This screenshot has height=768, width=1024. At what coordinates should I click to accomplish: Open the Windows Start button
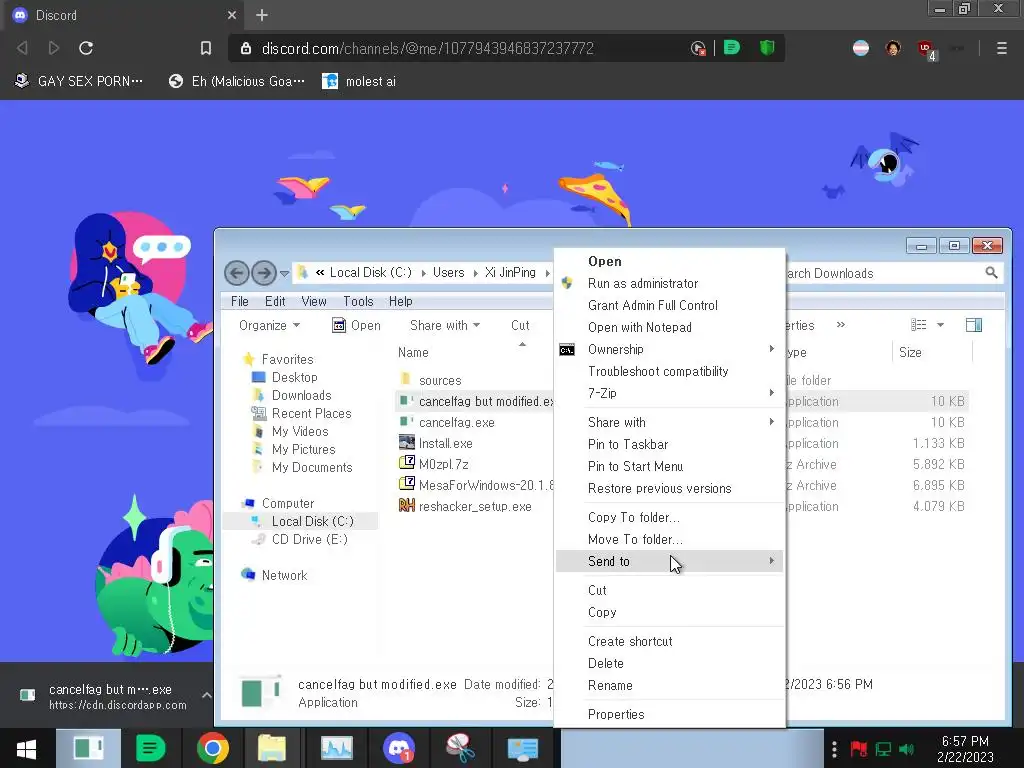[x=27, y=748]
